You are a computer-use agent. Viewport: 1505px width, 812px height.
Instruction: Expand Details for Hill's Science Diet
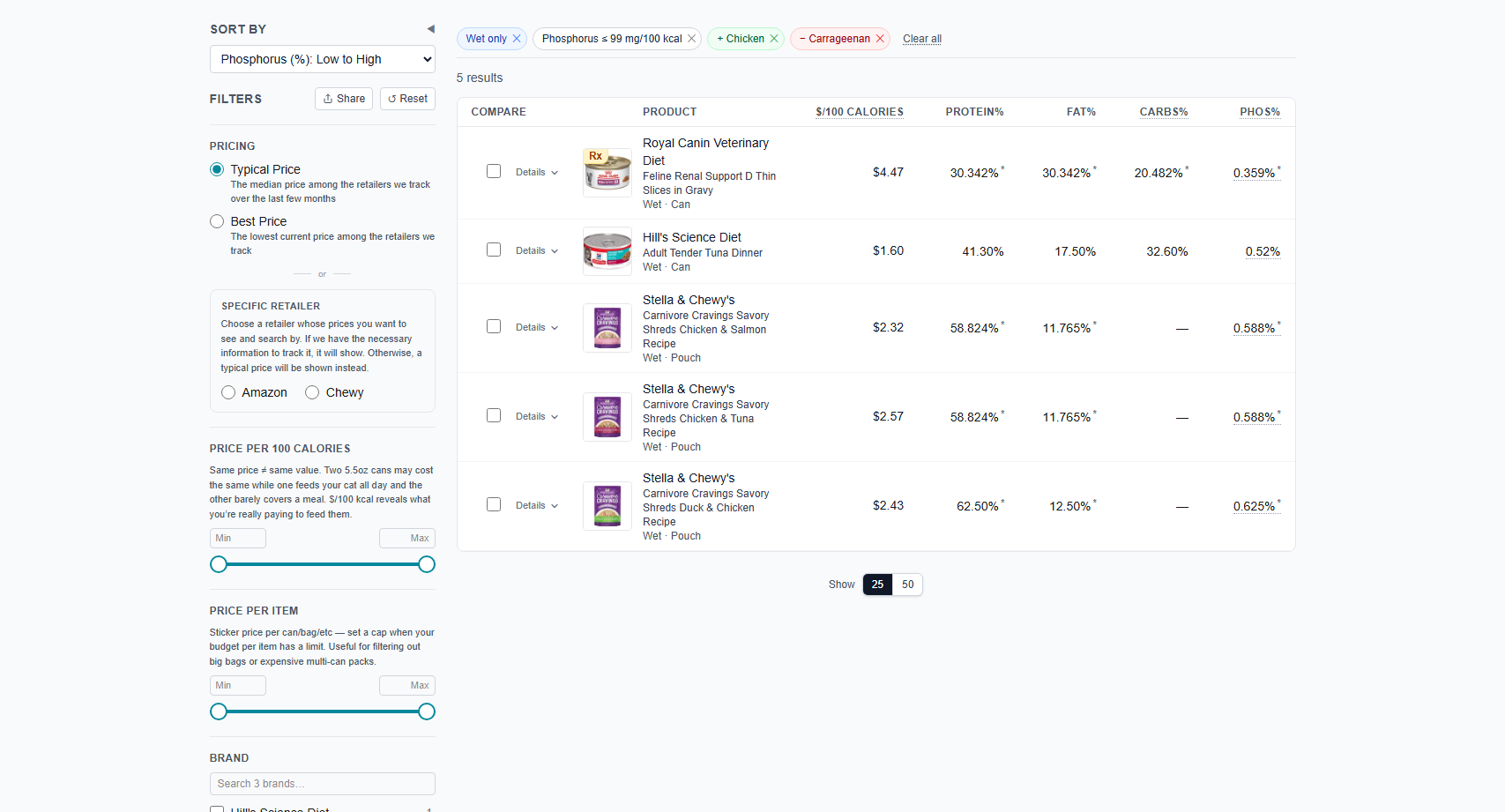click(x=537, y=251)
